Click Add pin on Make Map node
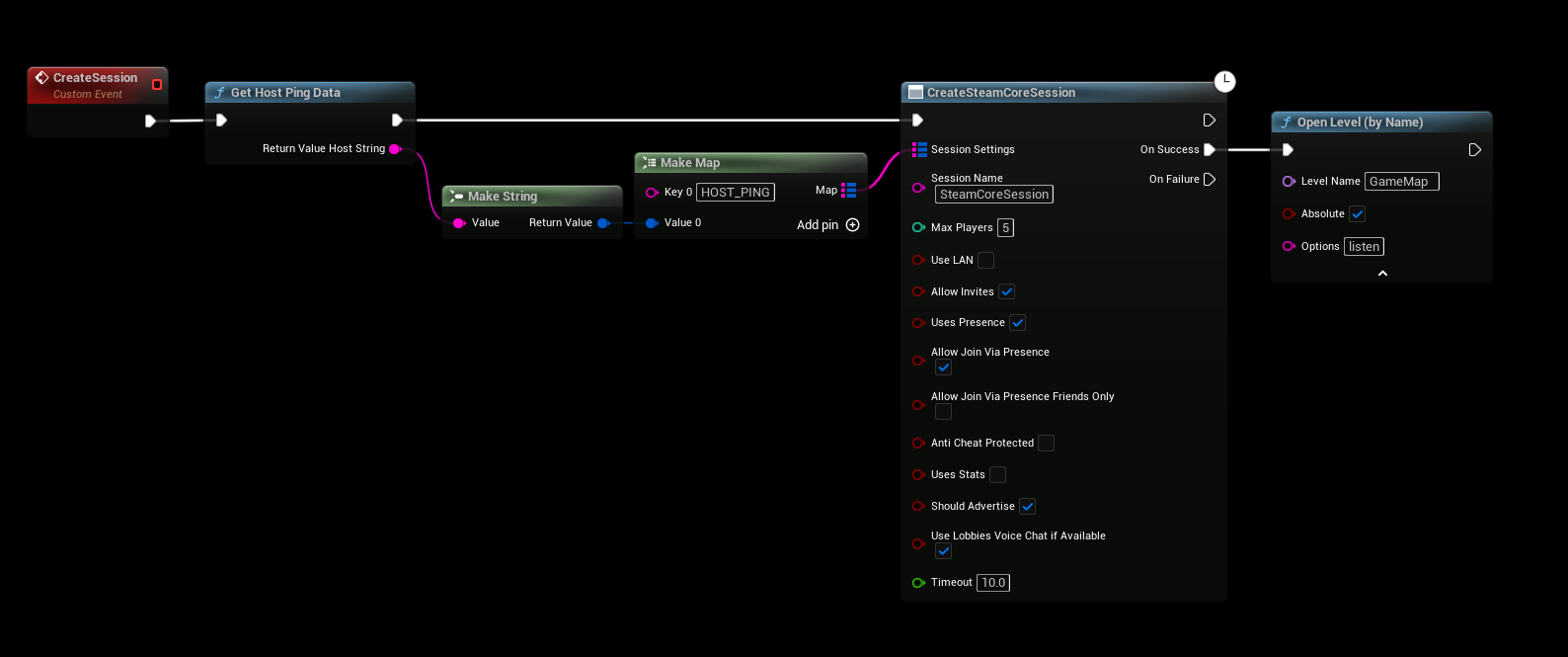 [x=827, y=225]
